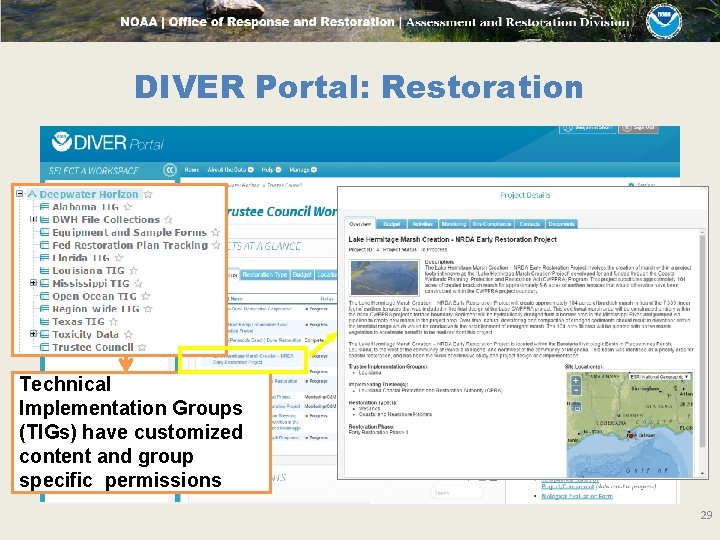The image size is (720, 540).
Task: Toggle the star next to Trustee Council
Action: [142, 347]
